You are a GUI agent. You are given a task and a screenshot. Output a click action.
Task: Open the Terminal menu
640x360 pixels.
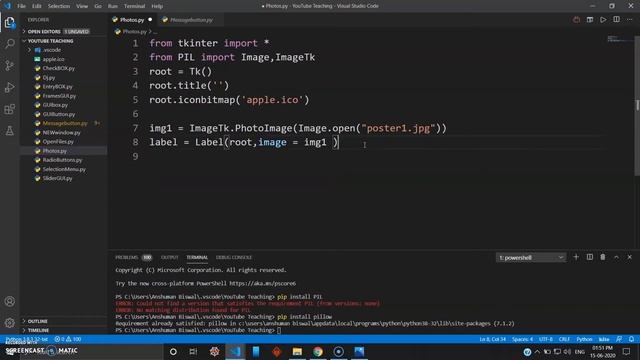[x=134, y=6]
